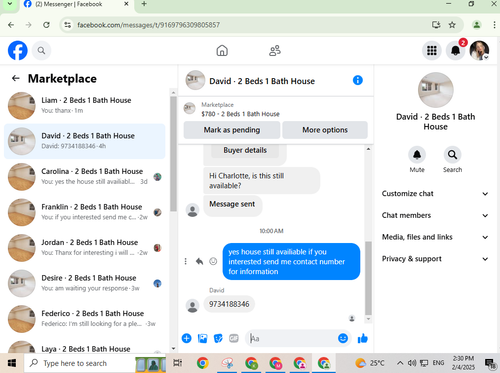Open the Facebook menu grid icon

click(432, 51)
